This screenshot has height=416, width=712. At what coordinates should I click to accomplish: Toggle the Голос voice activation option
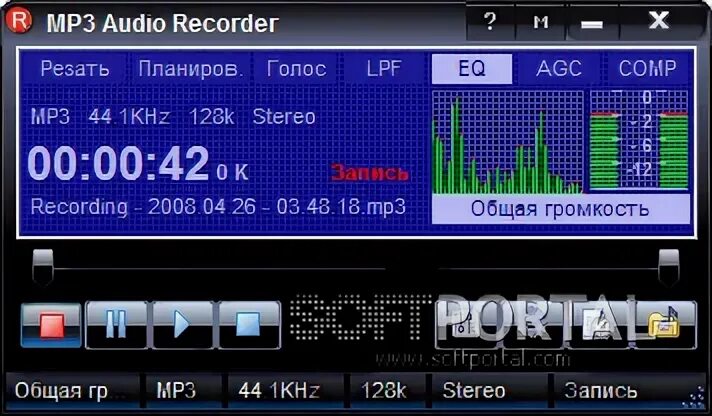(x=297, y=69)
